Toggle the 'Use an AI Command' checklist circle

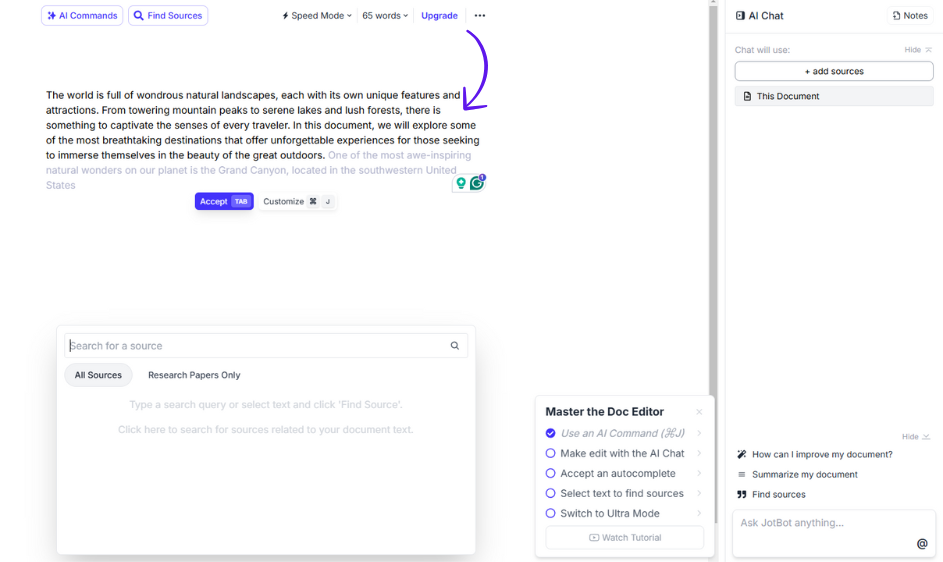(550, 433)
